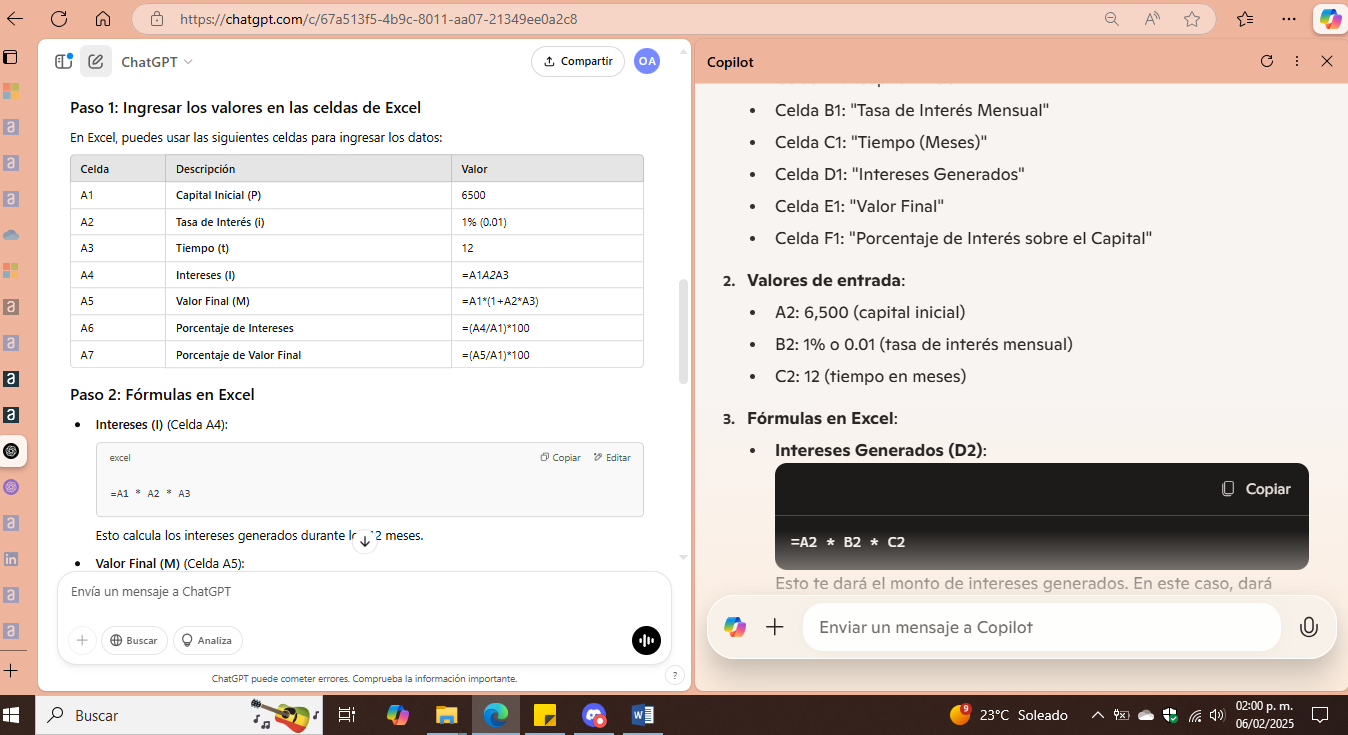Expand the ChatGPT model selector dropdown
Image resolution: width=1348 pixels, height=735 pixels.
(x=157, y=62)
